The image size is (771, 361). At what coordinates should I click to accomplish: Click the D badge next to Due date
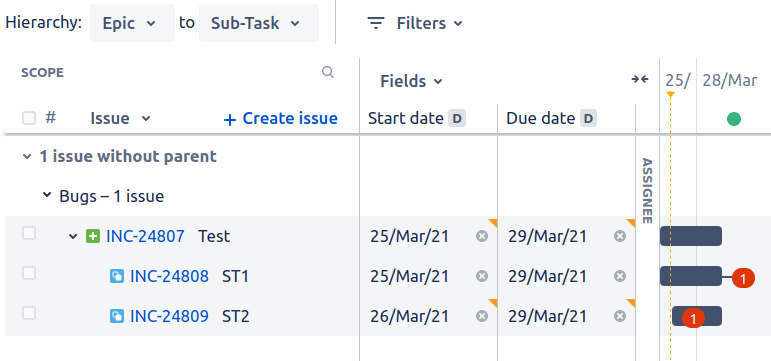pyautogui.click(x=589, y=119)
